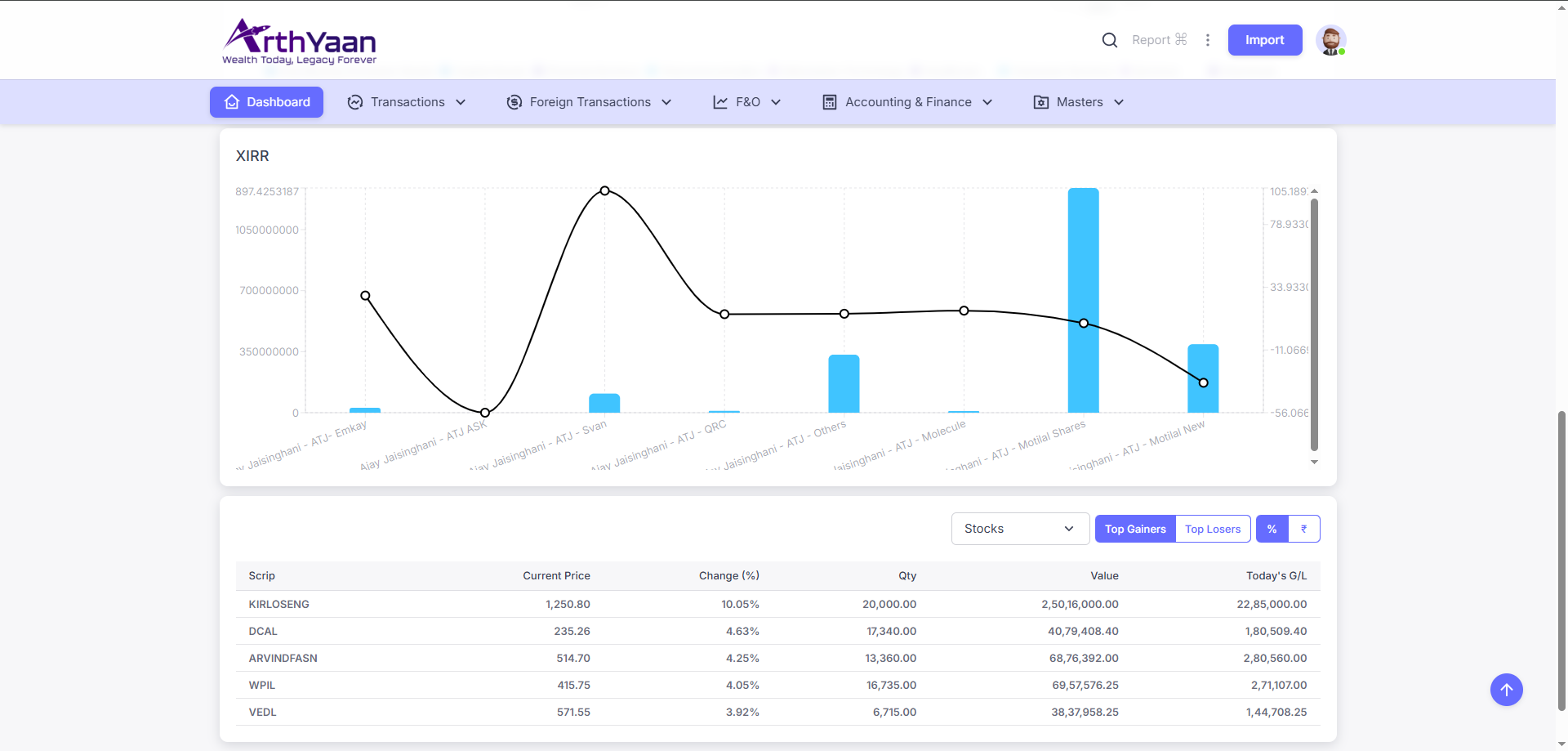Select the percent display toggle
This screenshot has width=1568, height=751.
coord(1272,529)
